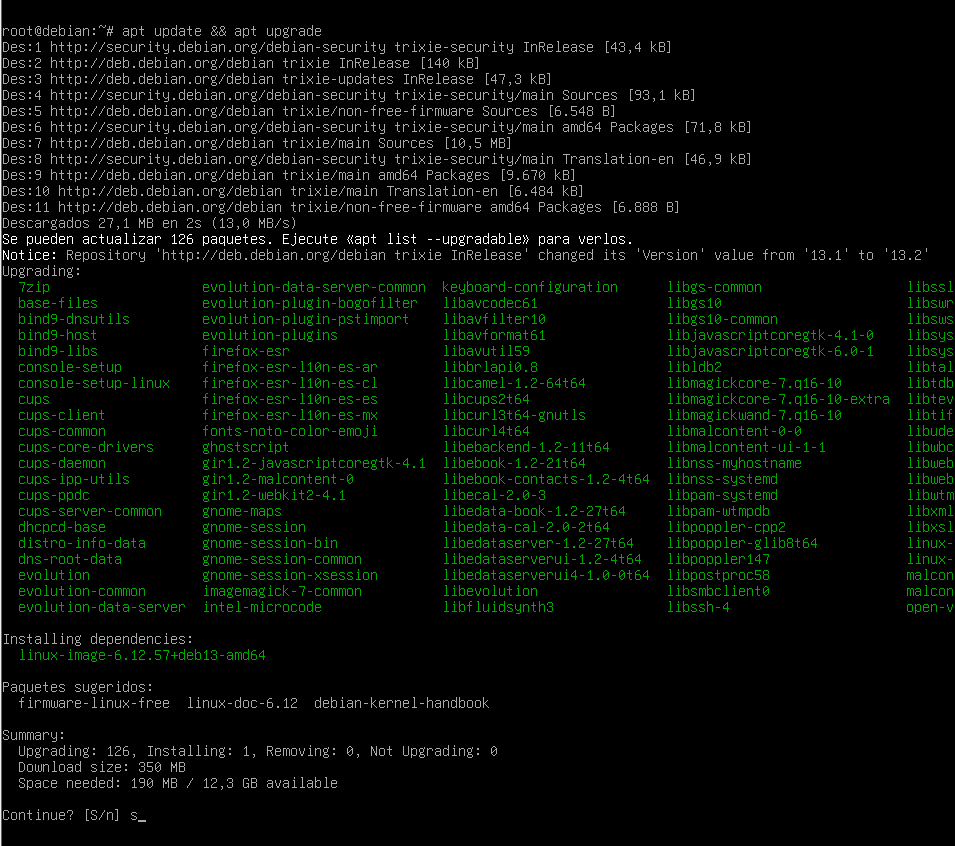Click the debian-kernel-handbook suggested package
Screen dimensions: 955x846
401,703
